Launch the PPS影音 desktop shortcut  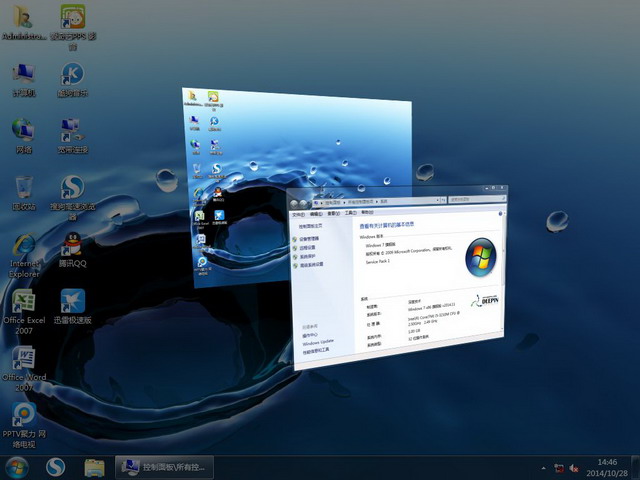coord(73,27)
